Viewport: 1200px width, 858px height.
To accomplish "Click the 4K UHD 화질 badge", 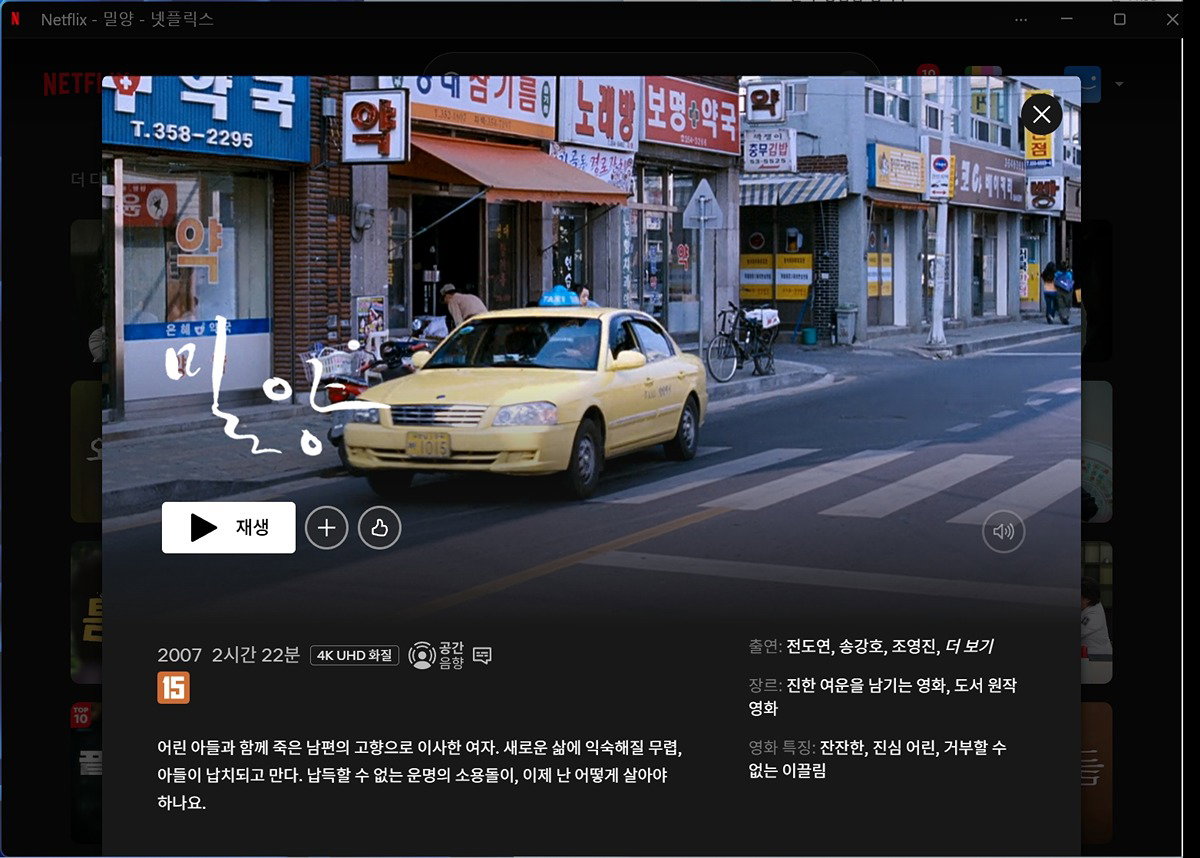I will [x=355, y=656].
